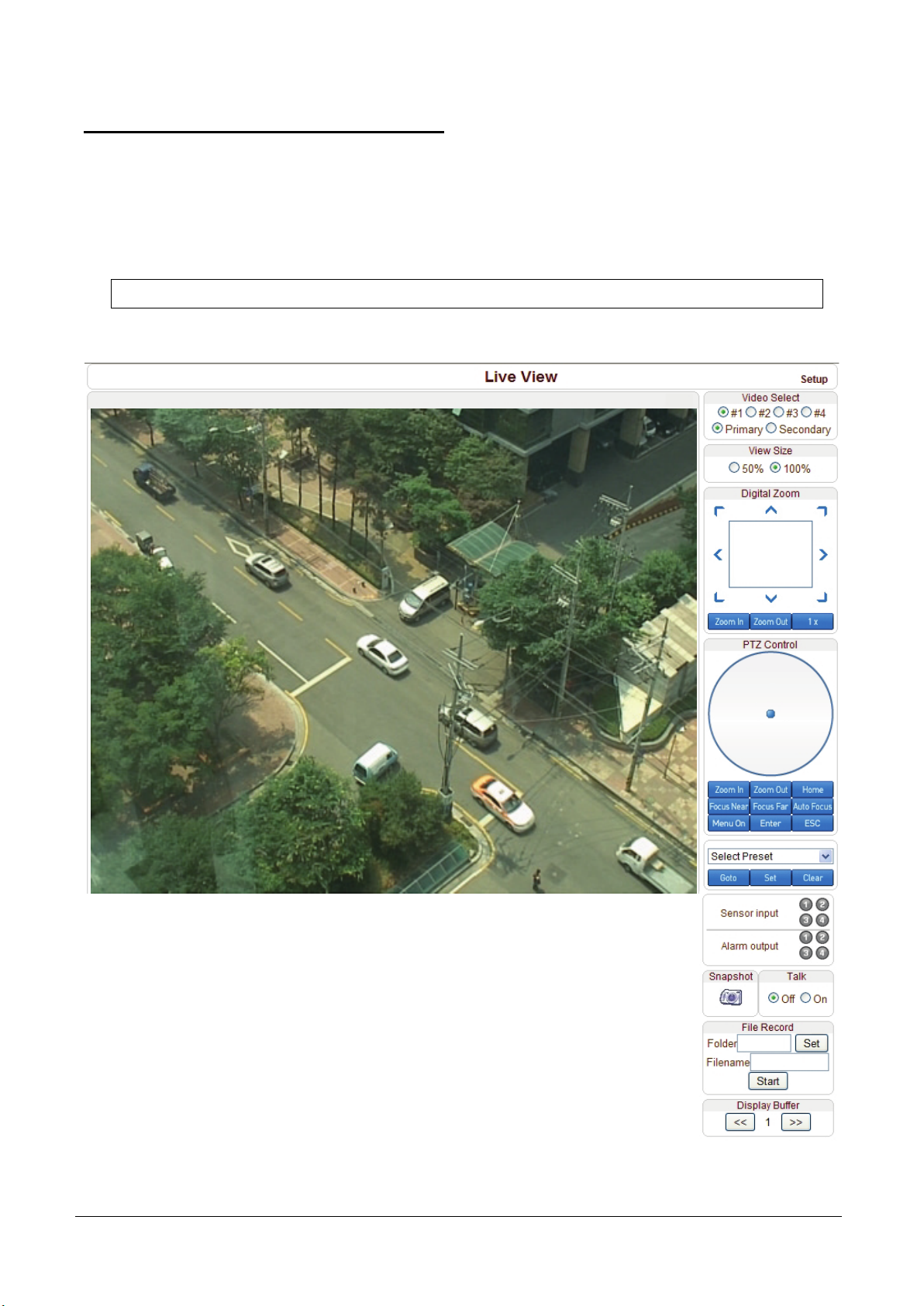Set Talk to On
The image size is (924, 1306).
pyautogui.click(x=805, y=998)
